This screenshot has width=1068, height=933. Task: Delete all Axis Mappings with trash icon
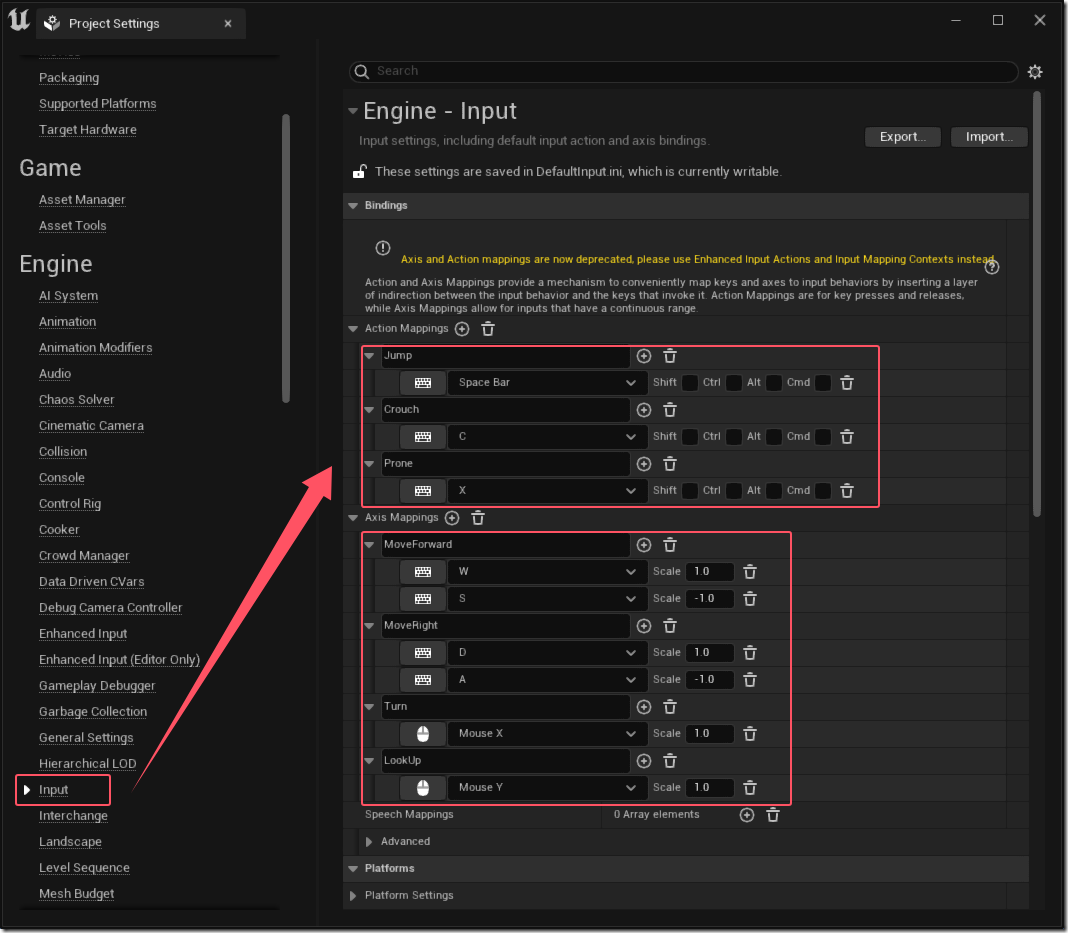point(477,518)
